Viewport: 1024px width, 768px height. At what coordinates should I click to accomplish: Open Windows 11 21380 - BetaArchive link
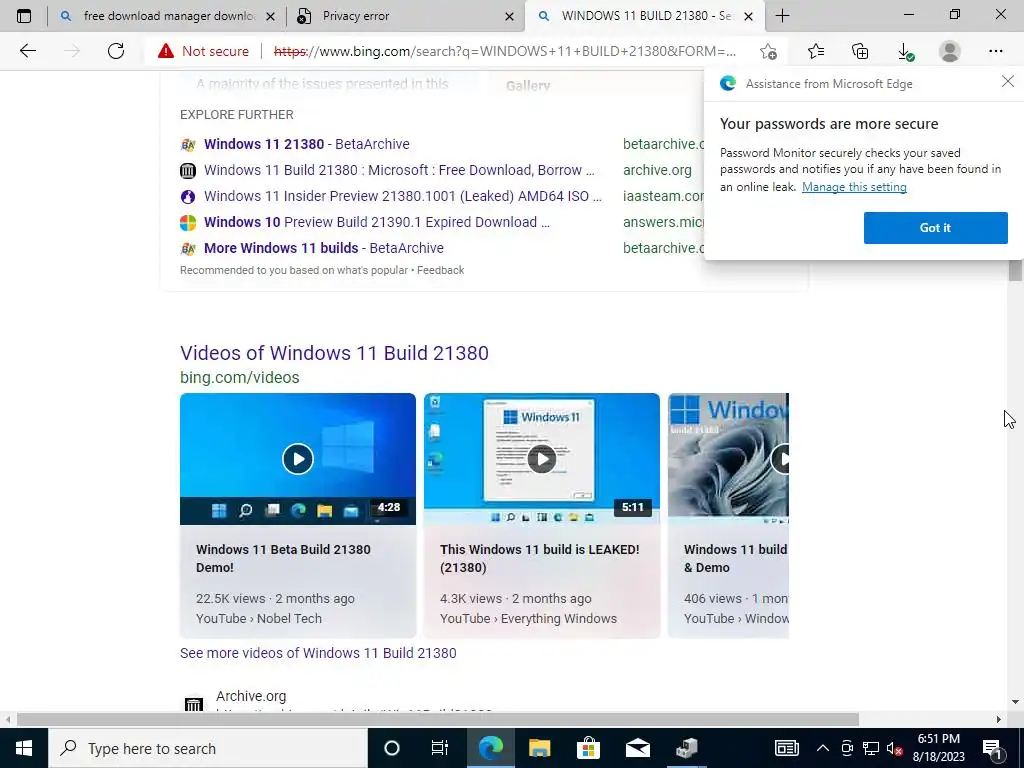tap(307, 144)
